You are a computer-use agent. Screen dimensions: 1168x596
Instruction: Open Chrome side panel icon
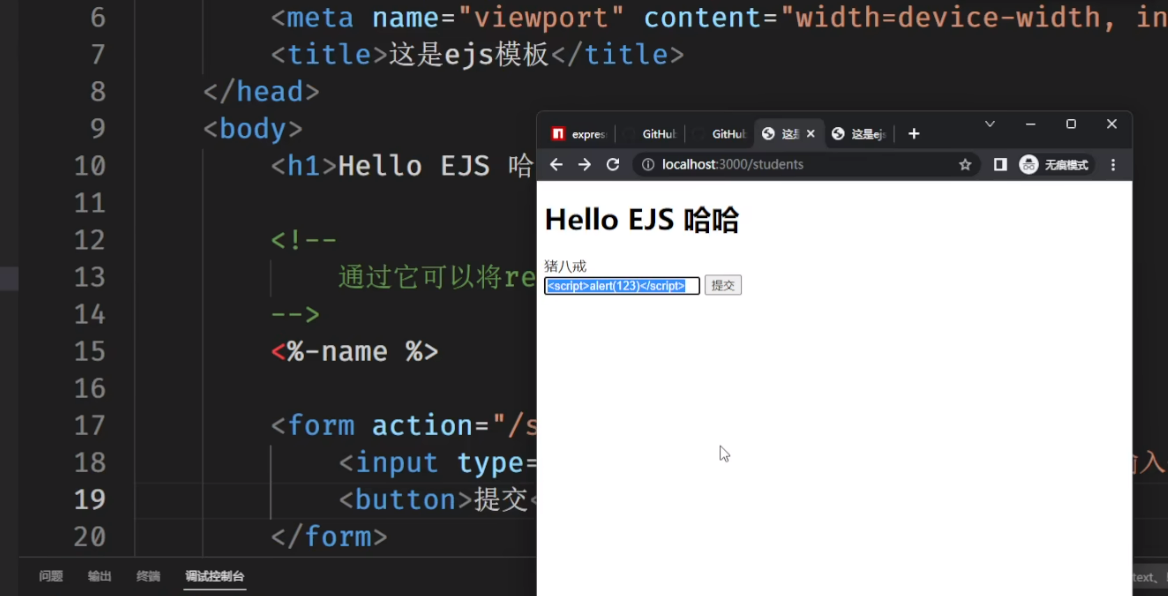(x=1000, y=165)
